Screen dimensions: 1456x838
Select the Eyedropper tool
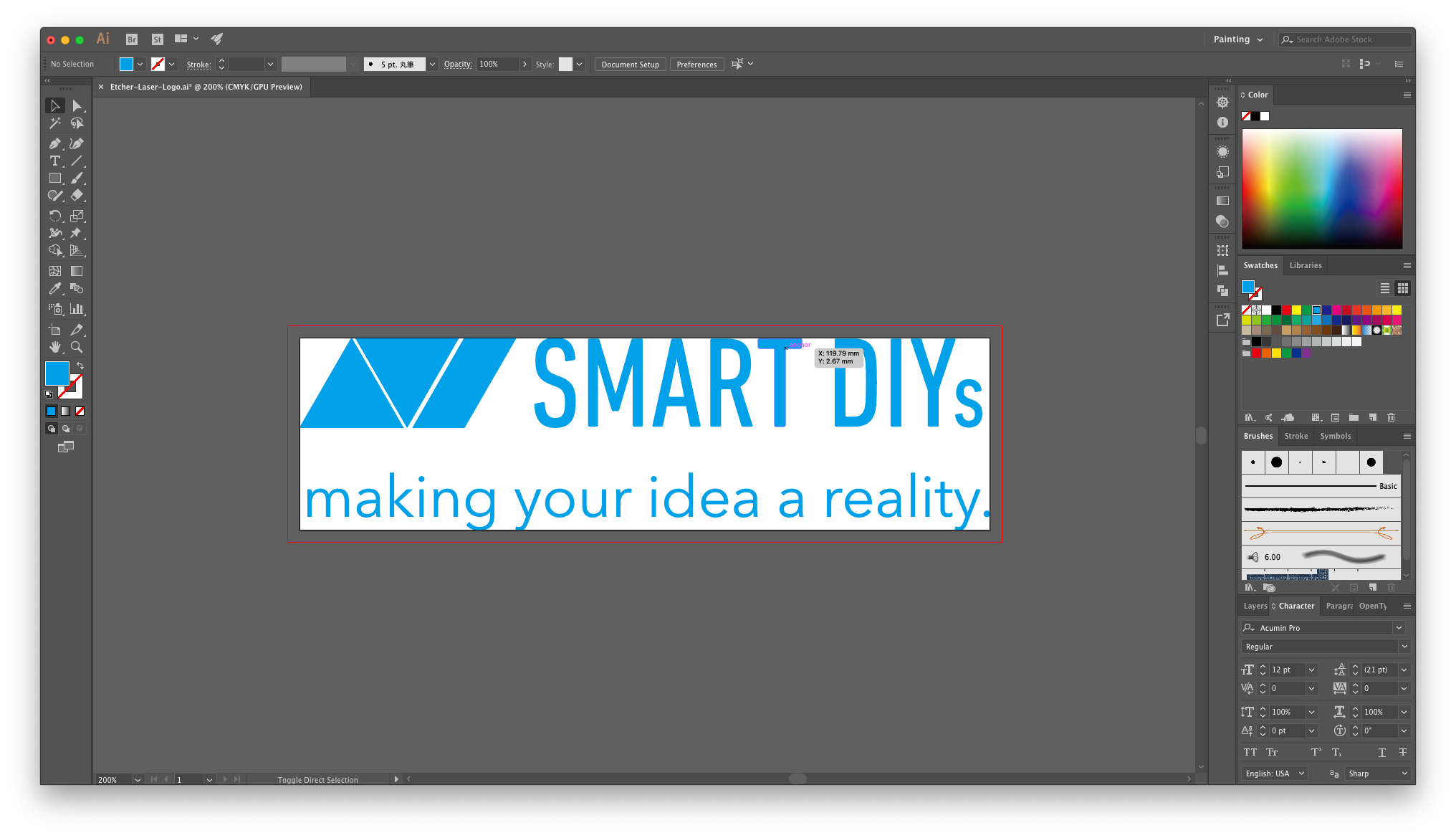[x=54, y=288]
